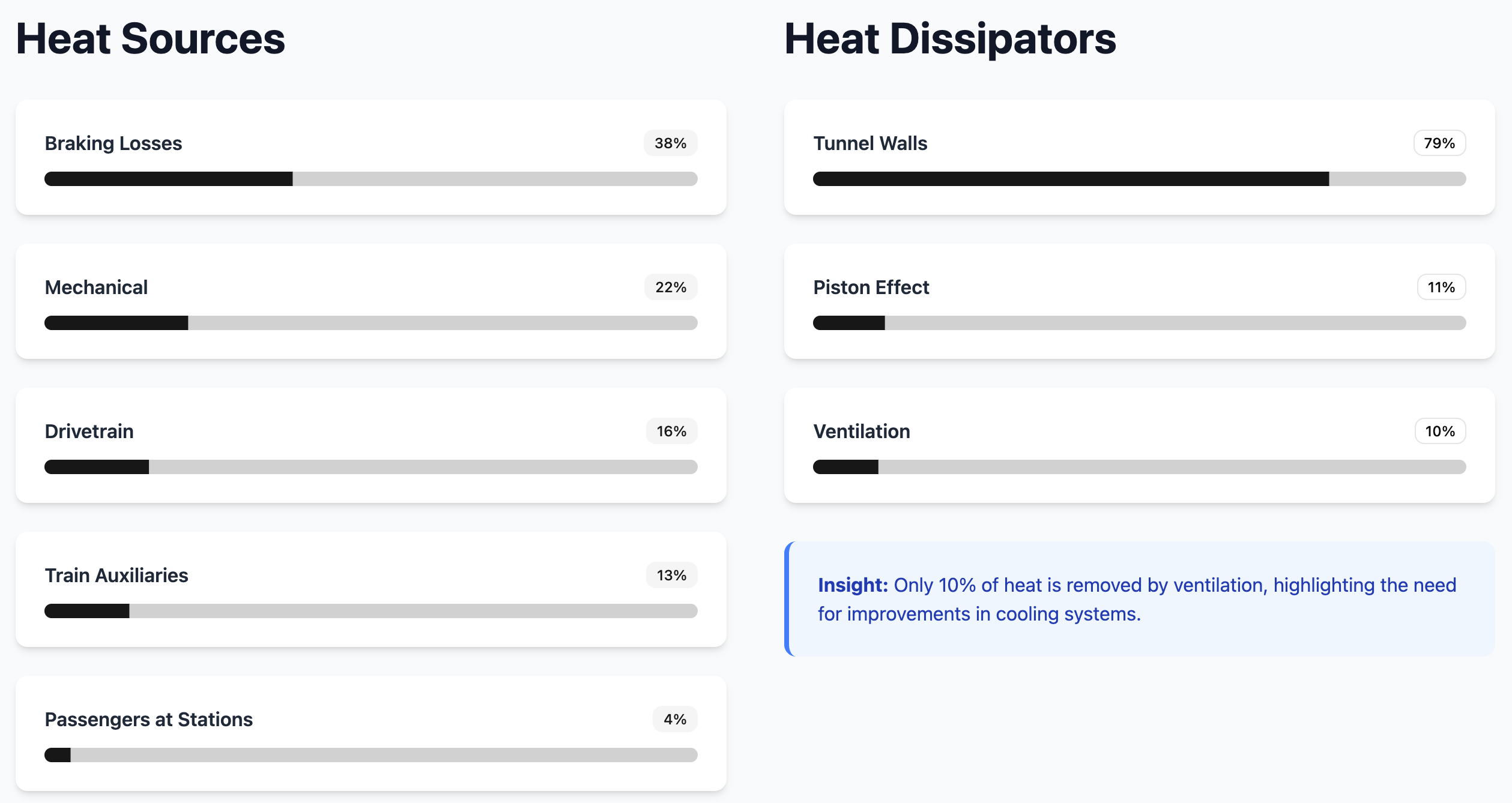Select the 22% badge for Mechanical
The height and width of the screenshot is (803, 1512).
point(671,287)
